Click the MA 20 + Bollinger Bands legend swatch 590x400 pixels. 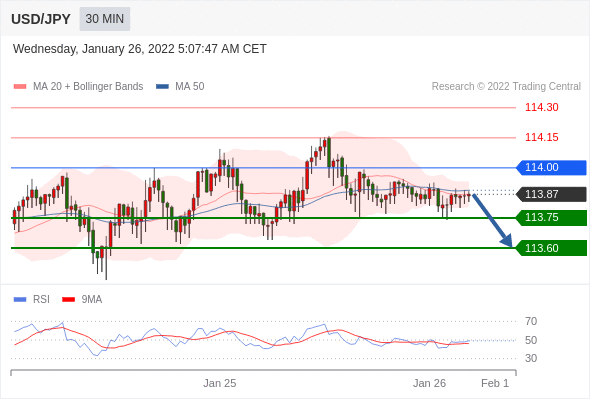tap(20, 87)
